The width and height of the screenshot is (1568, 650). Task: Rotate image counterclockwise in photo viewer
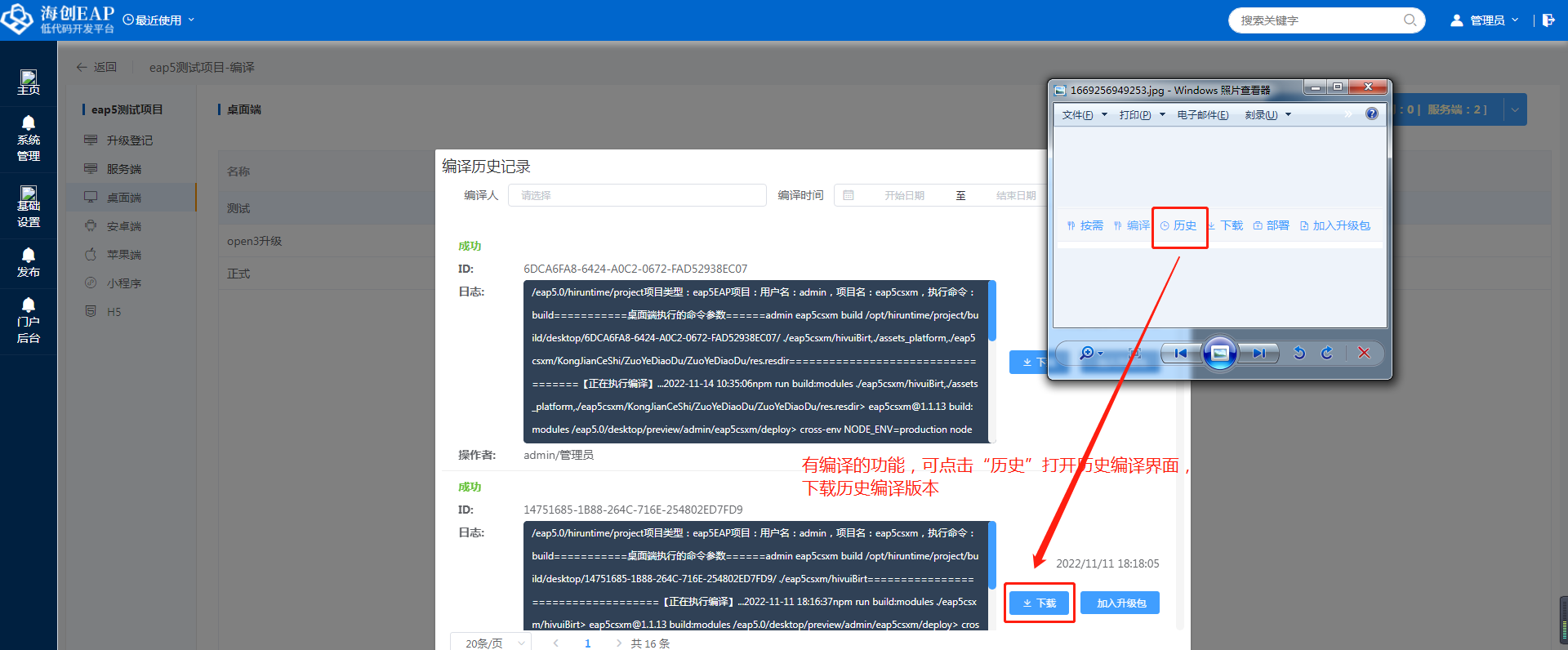tap(1299, 353)
